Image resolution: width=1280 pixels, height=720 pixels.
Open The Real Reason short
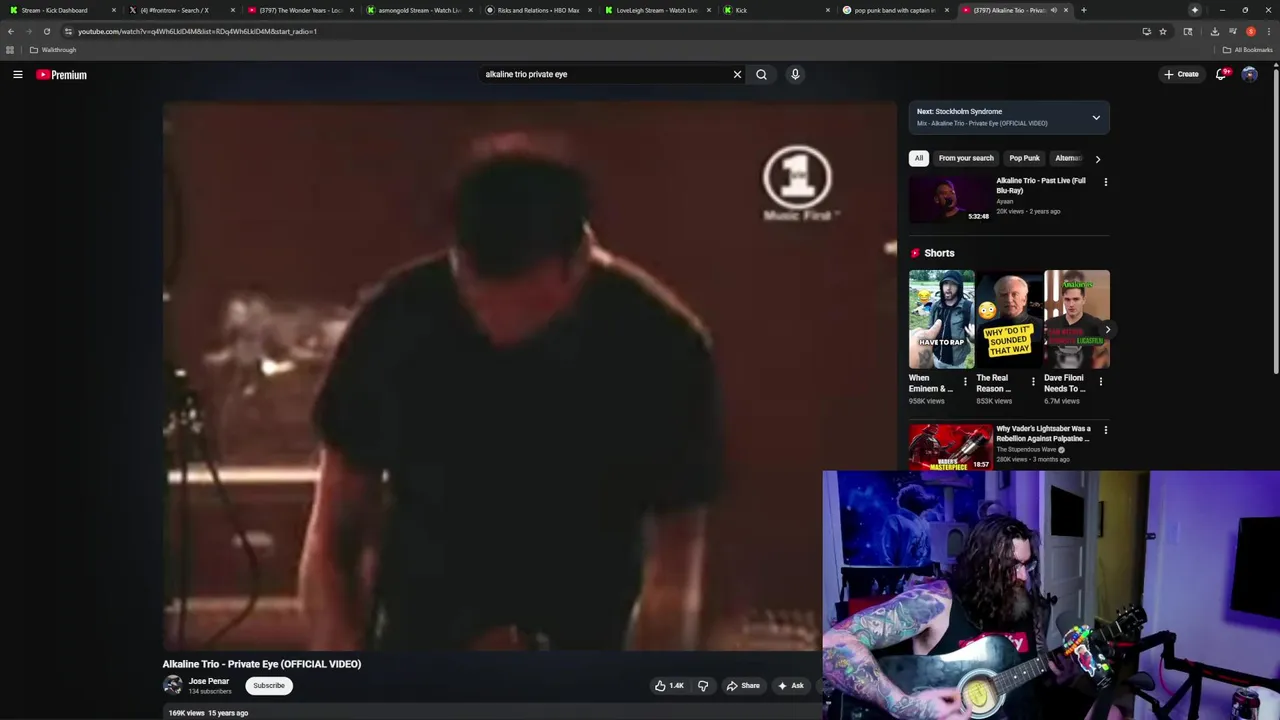pos(1009,319)
